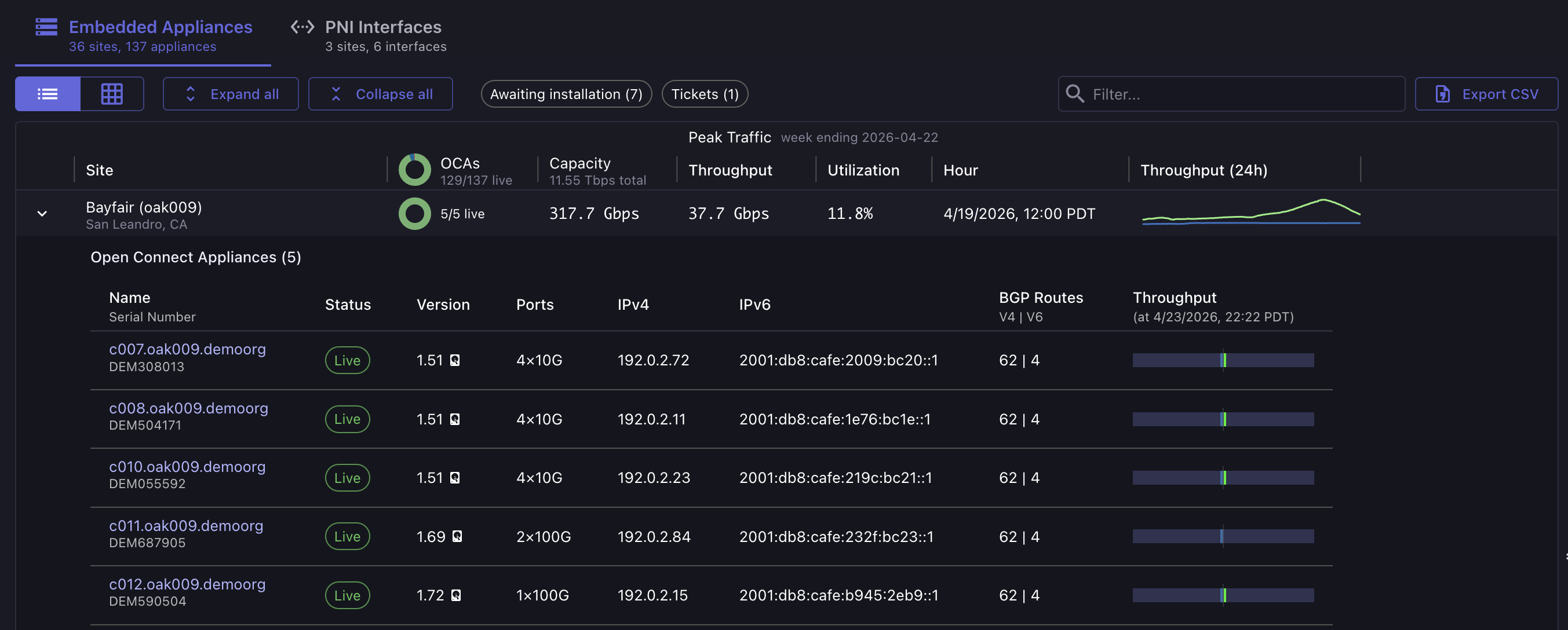
Task: Click the Collapse all button
Action: pyautogui.click(x=381, y=94)
